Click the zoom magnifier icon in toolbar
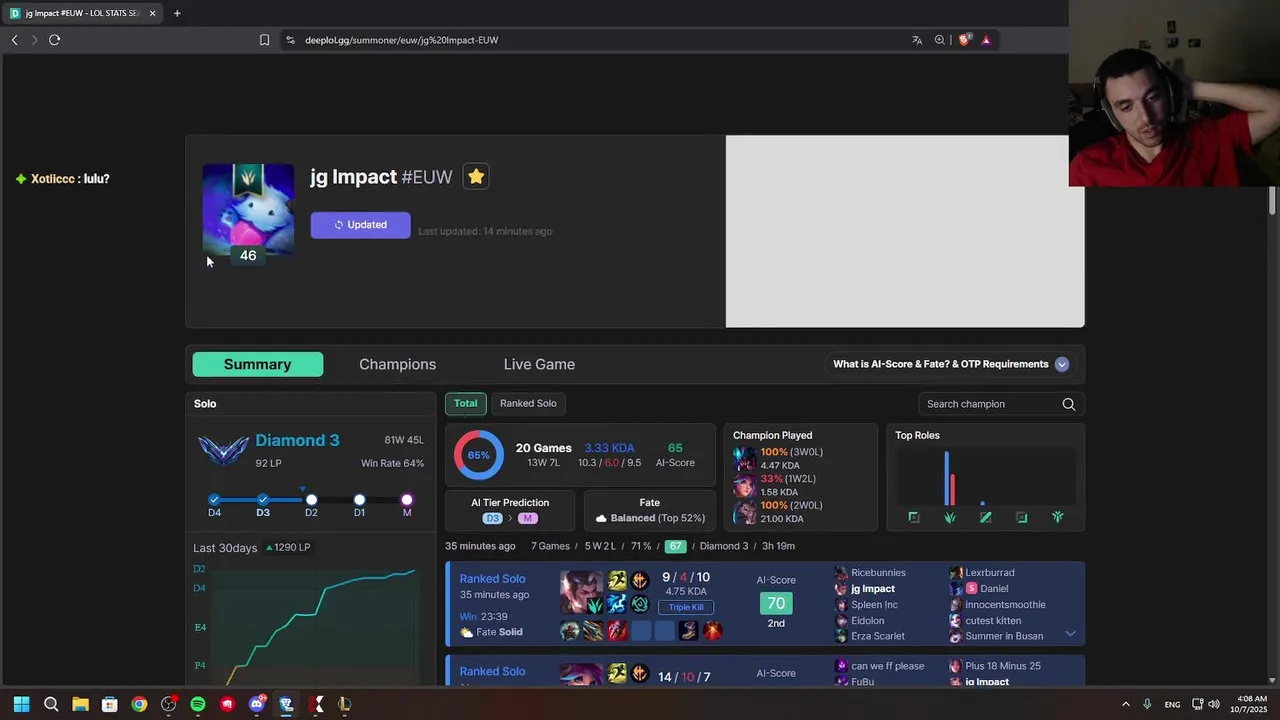 tap(940, 40)
